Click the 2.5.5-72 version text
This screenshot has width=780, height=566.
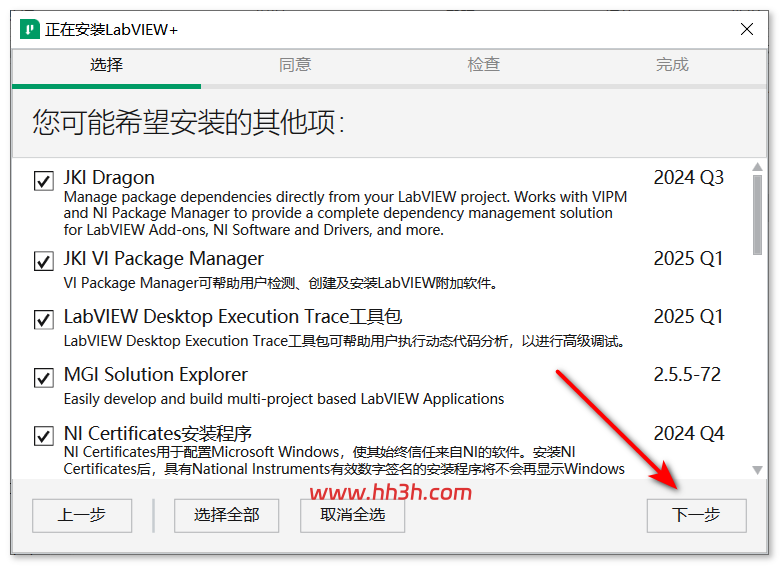[x=687, y=375]
